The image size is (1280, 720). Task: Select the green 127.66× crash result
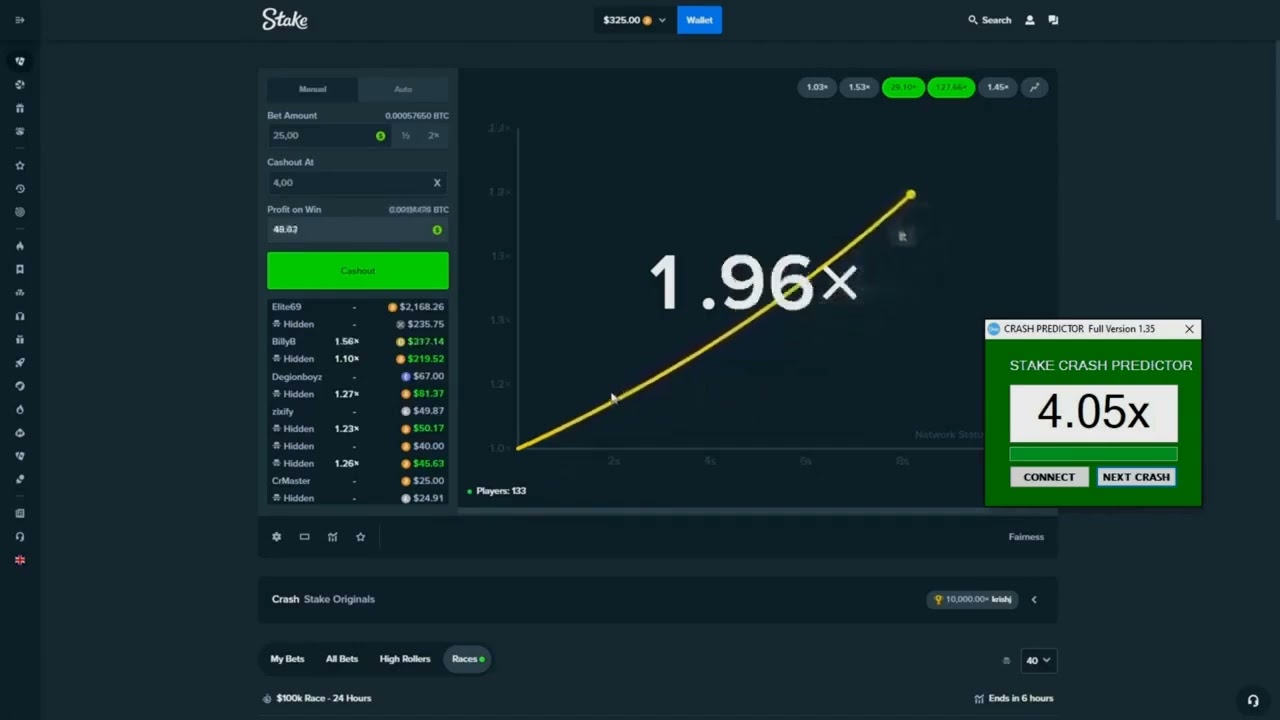tap(950, 87)
